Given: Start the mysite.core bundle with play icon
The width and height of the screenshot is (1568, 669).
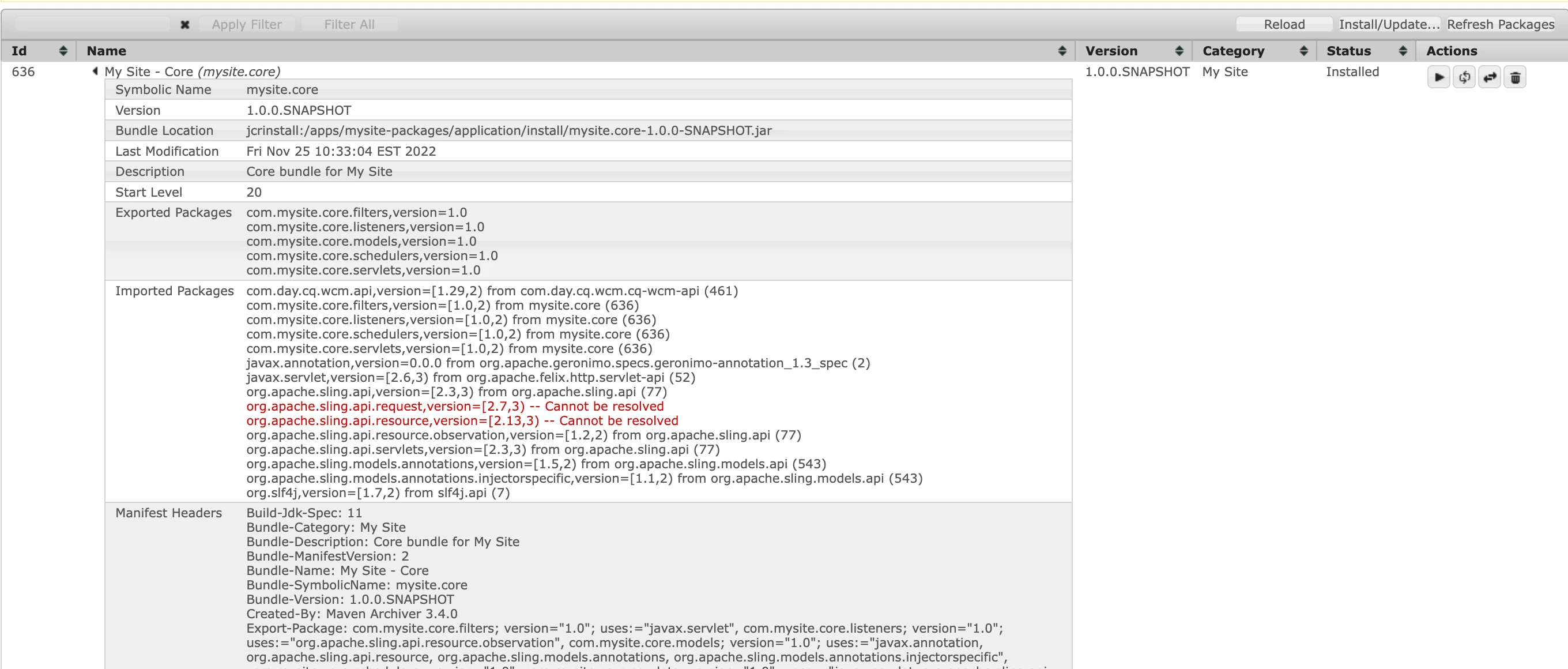Looking at the screenshot, I should 1438,77.
